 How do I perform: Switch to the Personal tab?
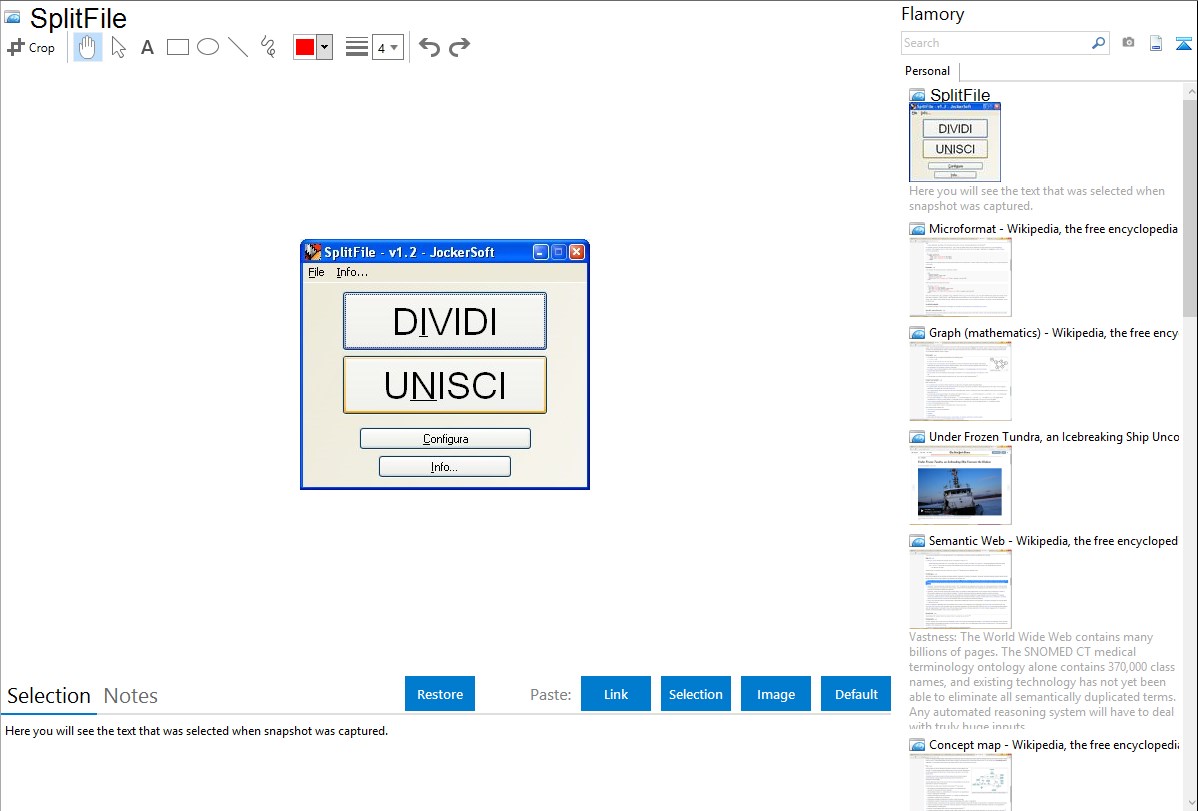928,71
